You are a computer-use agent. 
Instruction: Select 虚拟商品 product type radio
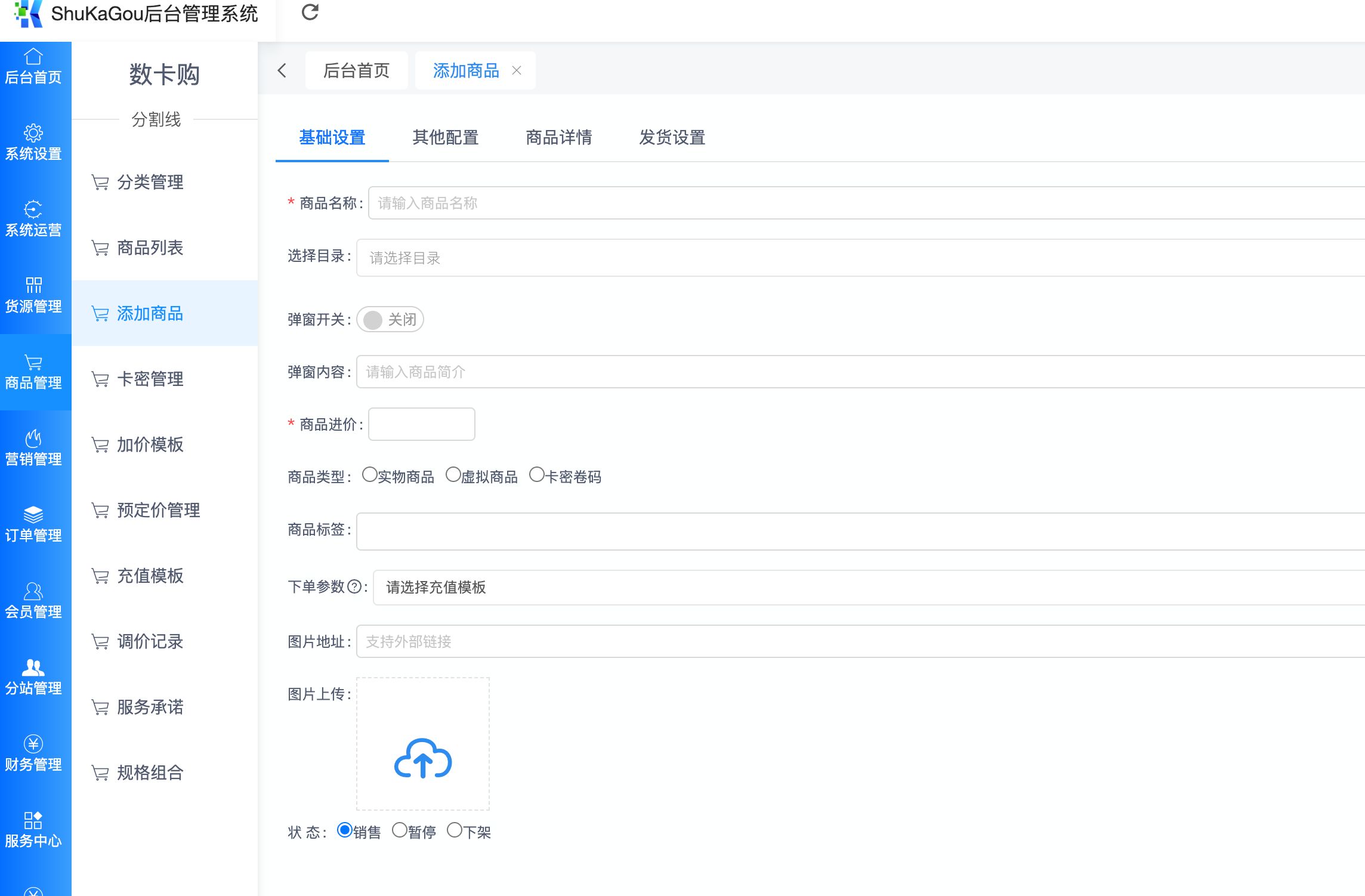coord(453,474)
